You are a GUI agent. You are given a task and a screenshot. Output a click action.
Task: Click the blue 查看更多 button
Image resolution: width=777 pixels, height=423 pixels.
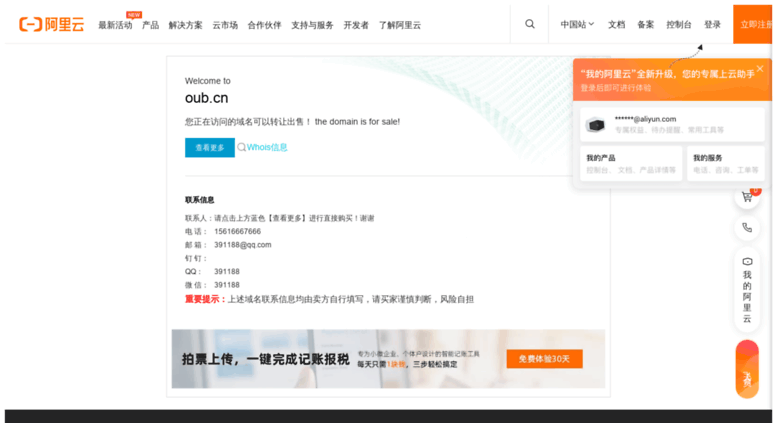tap(210, 148)
